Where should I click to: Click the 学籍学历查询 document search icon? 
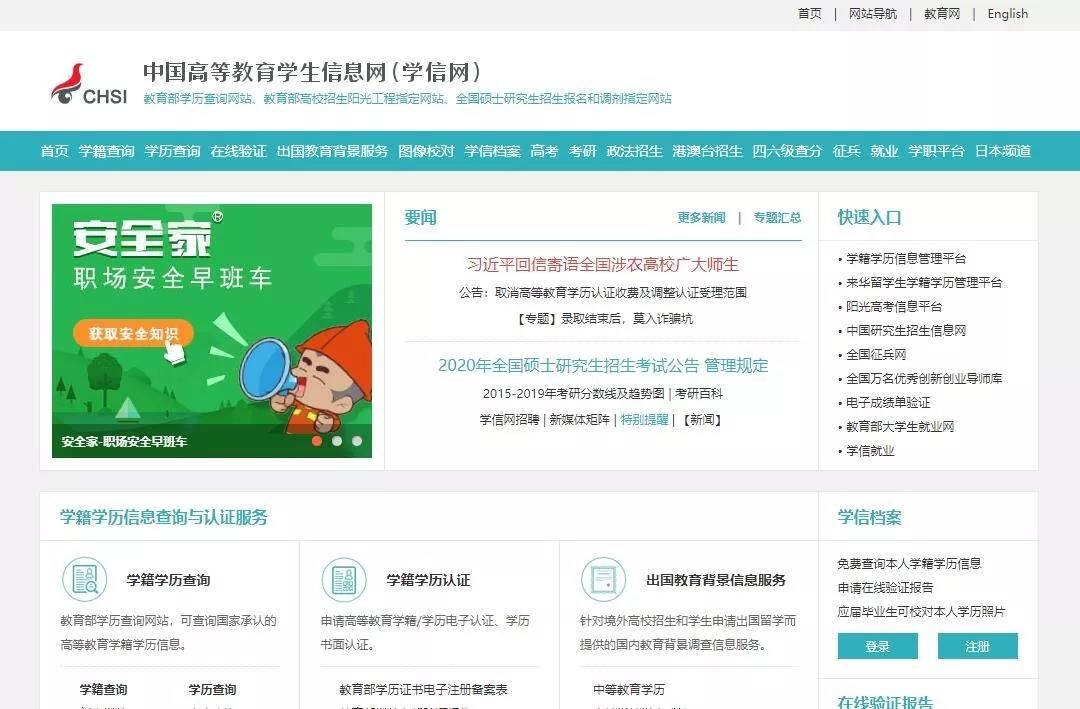coord(84,579)
